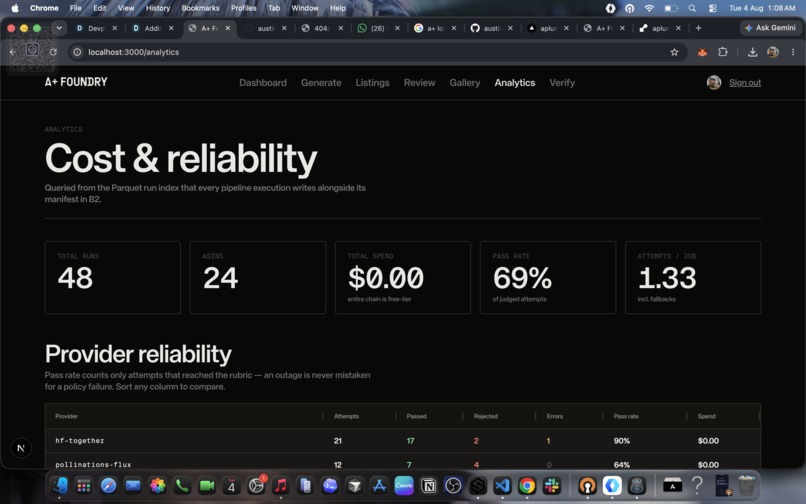Bookmark this page with the star icon
806x504 pixels.
click(x=674, y=52)
